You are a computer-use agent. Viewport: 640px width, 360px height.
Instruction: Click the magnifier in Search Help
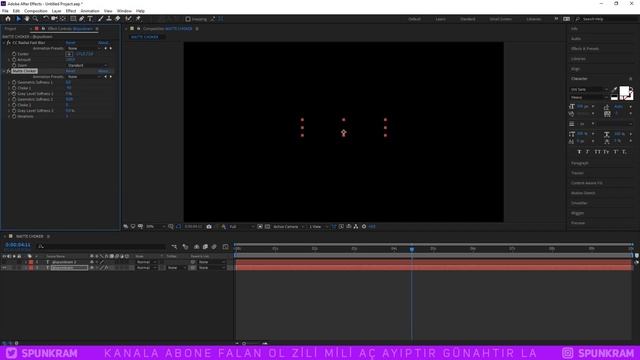[x=578, y=19]
